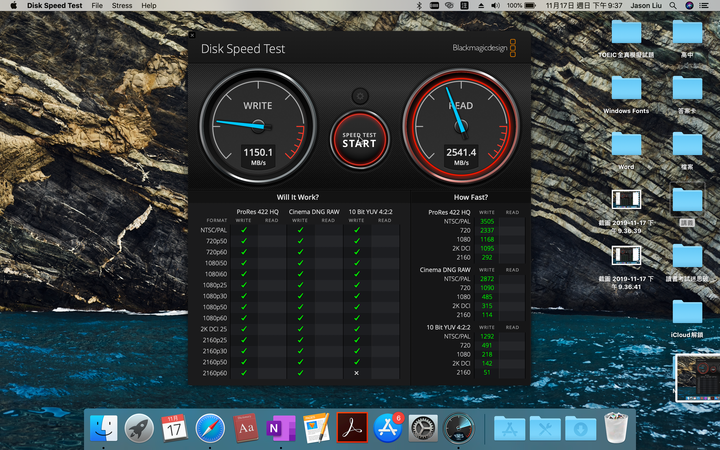Image resolution: width=720 pixels, height=450 pixels.
Task: Click the 'How Fast?' heading
Action: point(471,197)
